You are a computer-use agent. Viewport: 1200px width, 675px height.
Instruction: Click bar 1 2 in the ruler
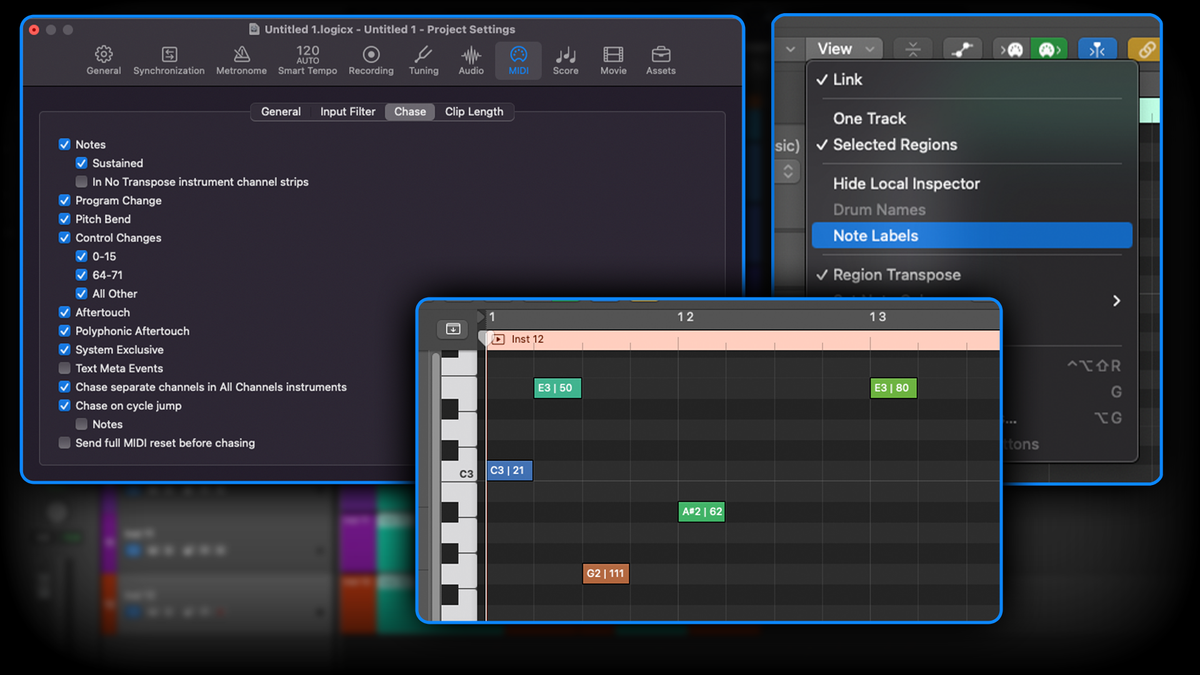685,317
